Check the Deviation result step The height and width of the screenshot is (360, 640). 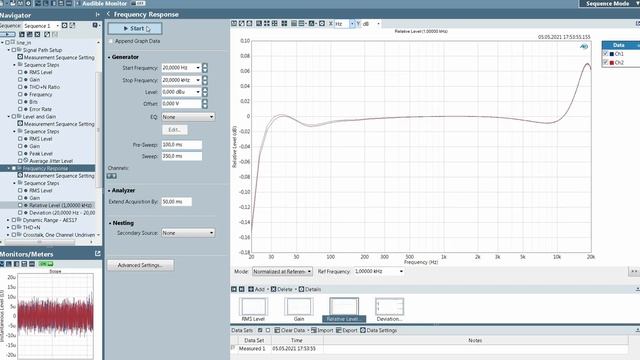pos(20,213)
